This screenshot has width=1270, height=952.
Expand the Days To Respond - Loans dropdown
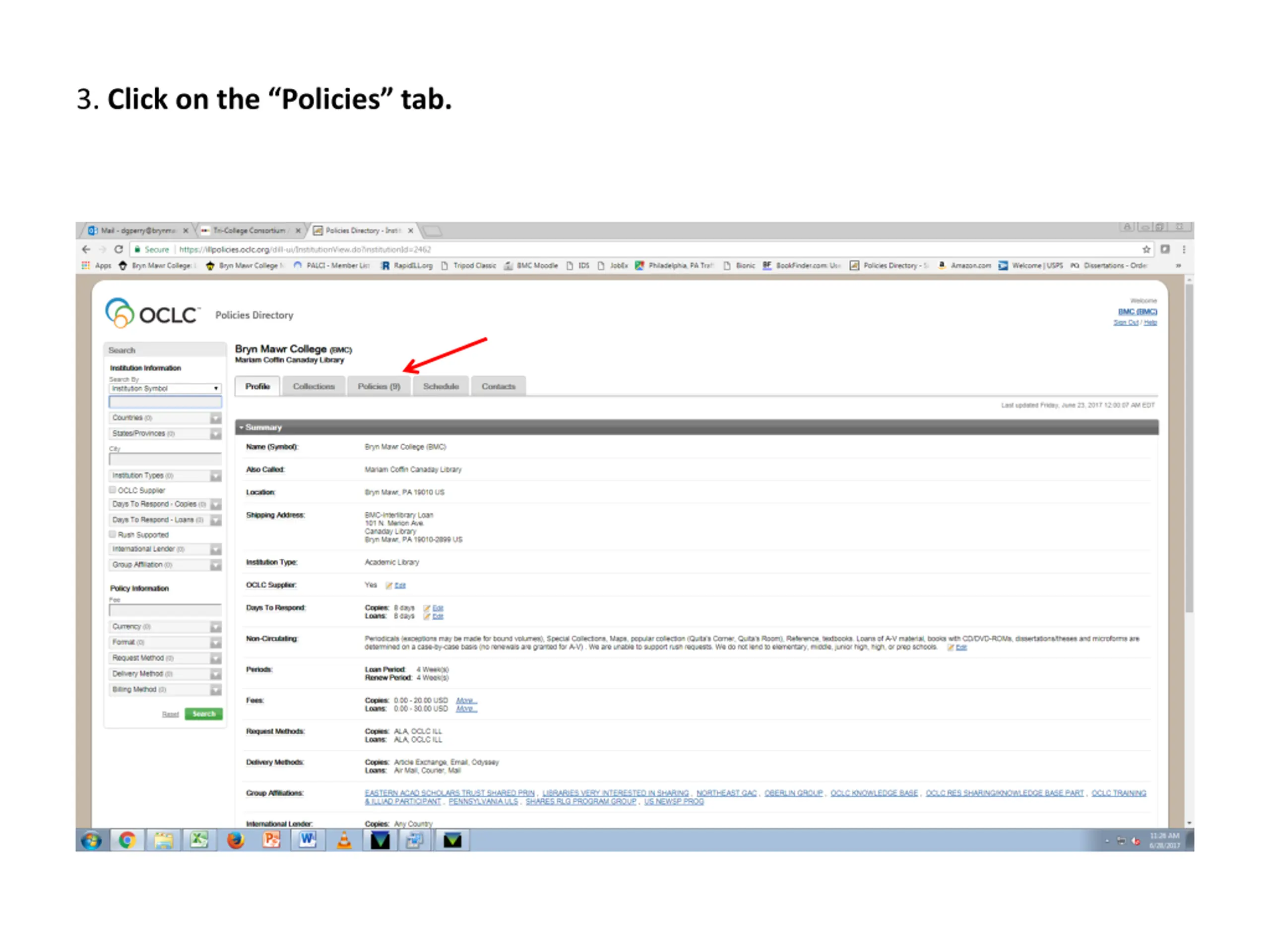tap(215, 520)
